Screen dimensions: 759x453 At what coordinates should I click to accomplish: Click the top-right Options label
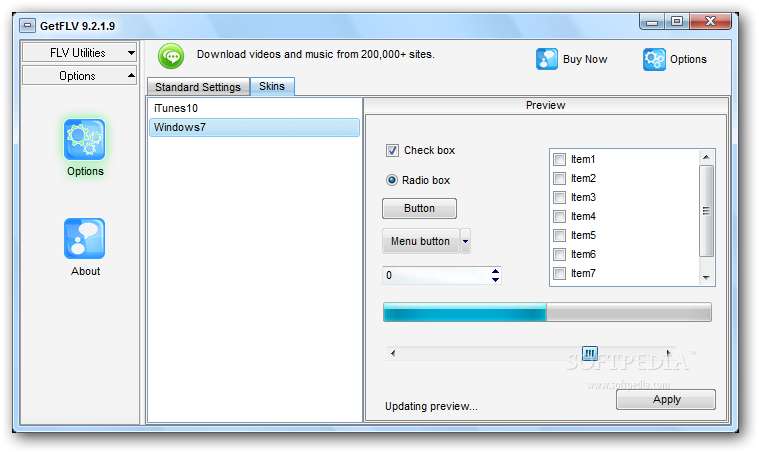click(x=688, y=59)
